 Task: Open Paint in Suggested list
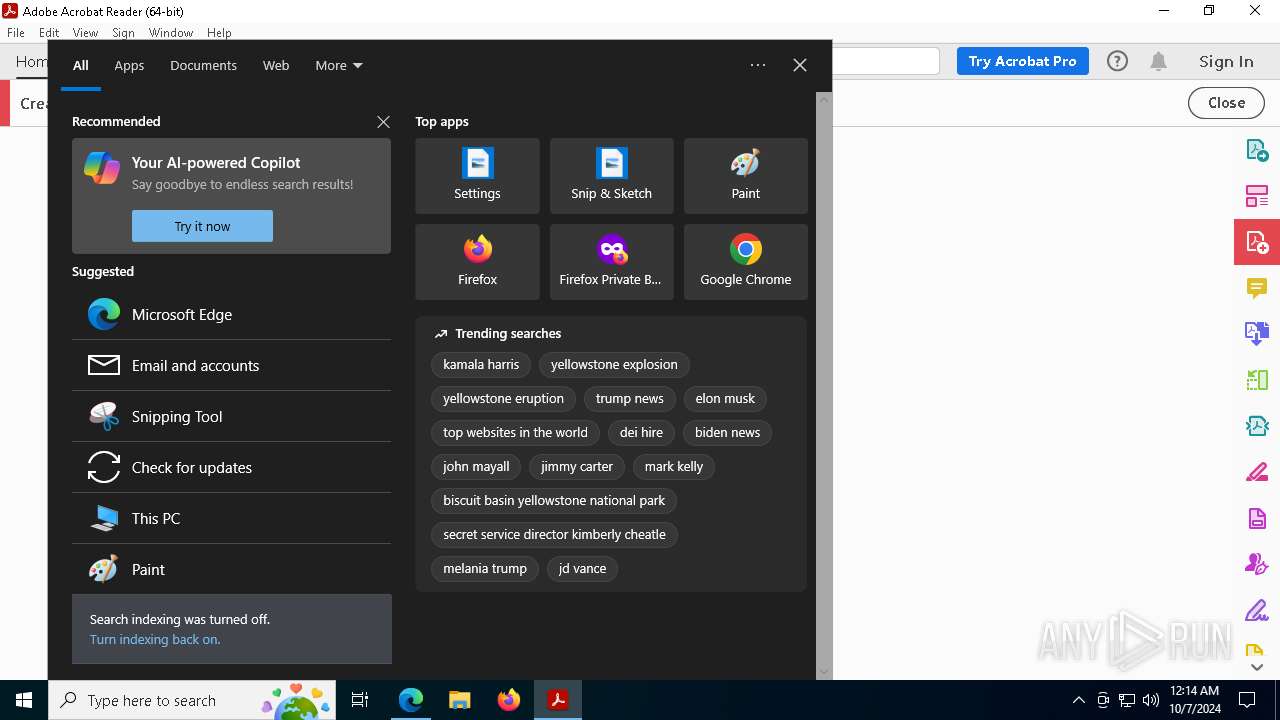[231, 569]
